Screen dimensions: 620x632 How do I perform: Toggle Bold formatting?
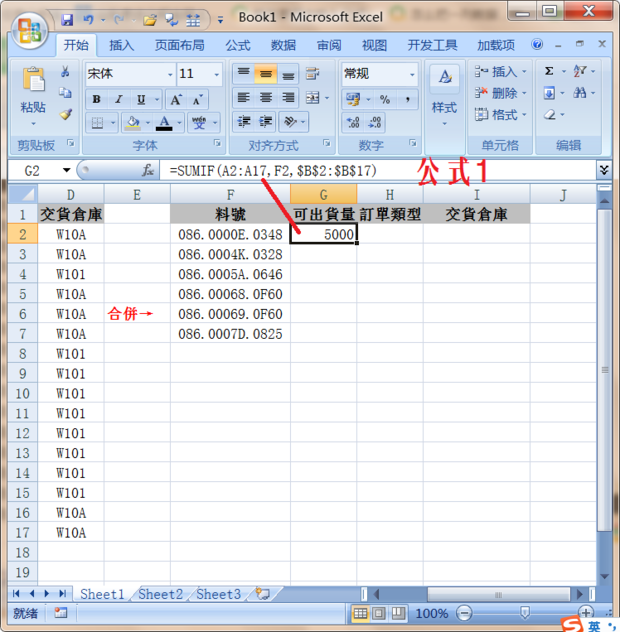(x=96, y=99)
